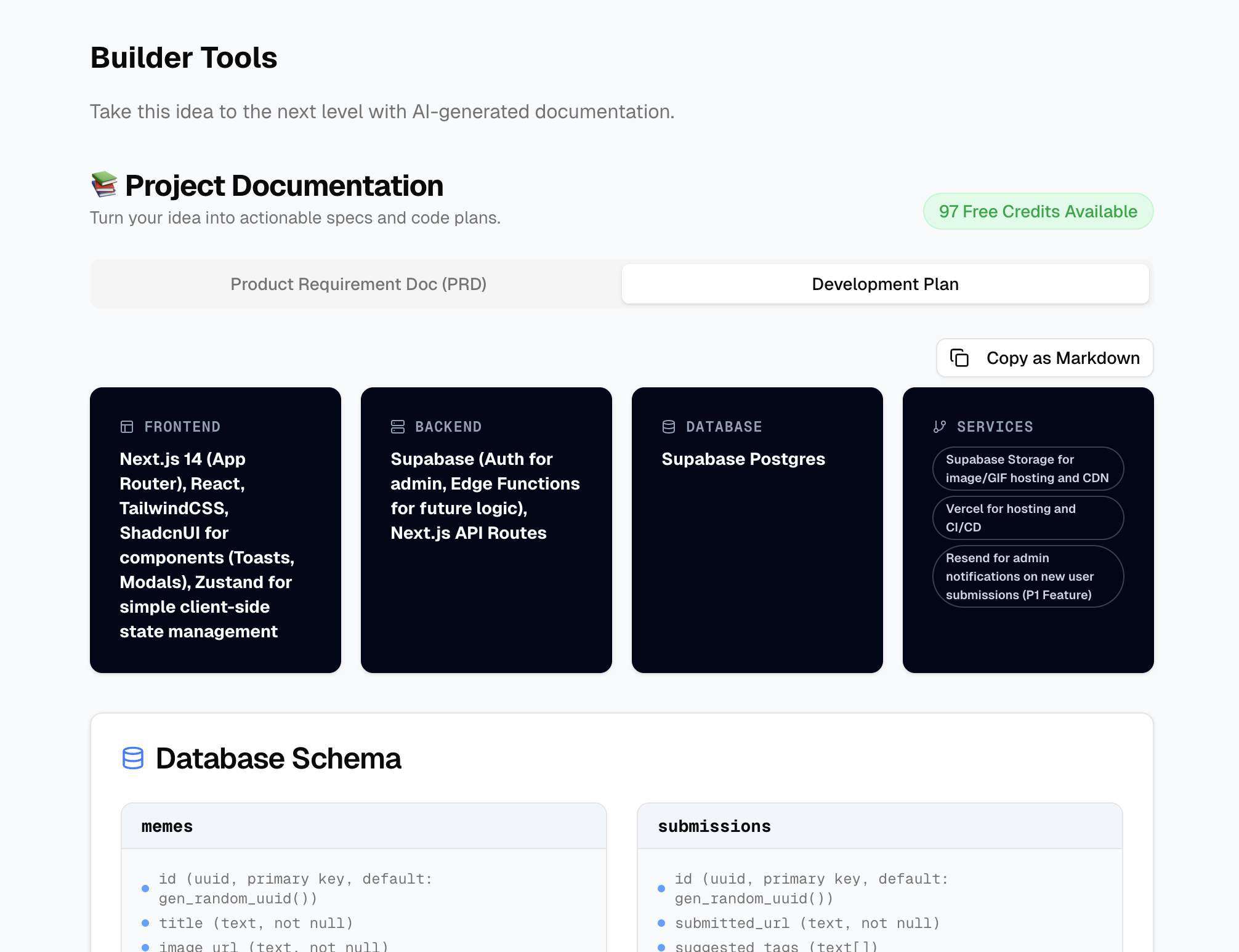The image size is (1239, 952).
Task: Click the Database cylinder icon in dark card
Action: (x=669, y=427)
